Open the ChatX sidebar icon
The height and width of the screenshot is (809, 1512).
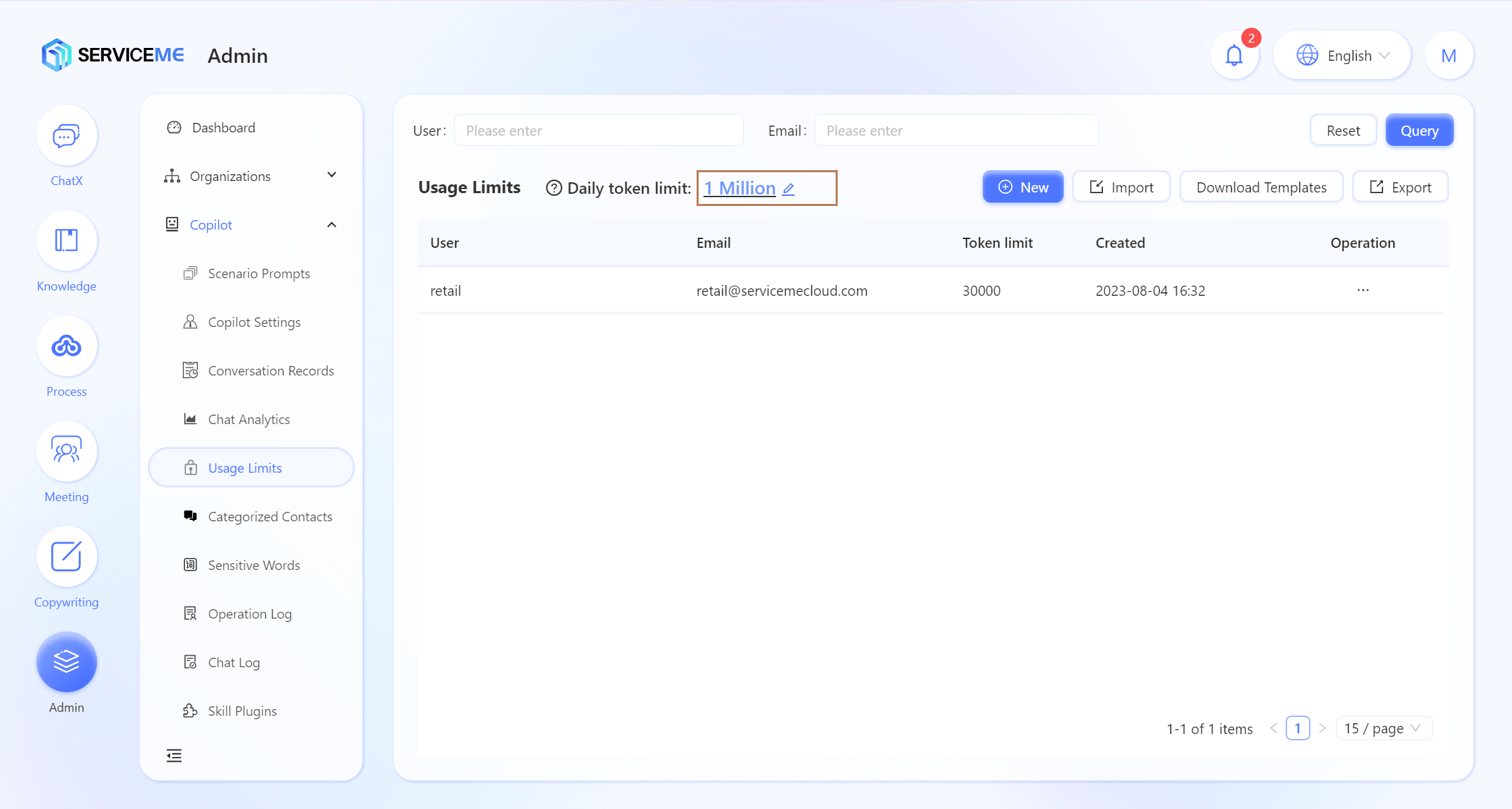pos(66,136)
